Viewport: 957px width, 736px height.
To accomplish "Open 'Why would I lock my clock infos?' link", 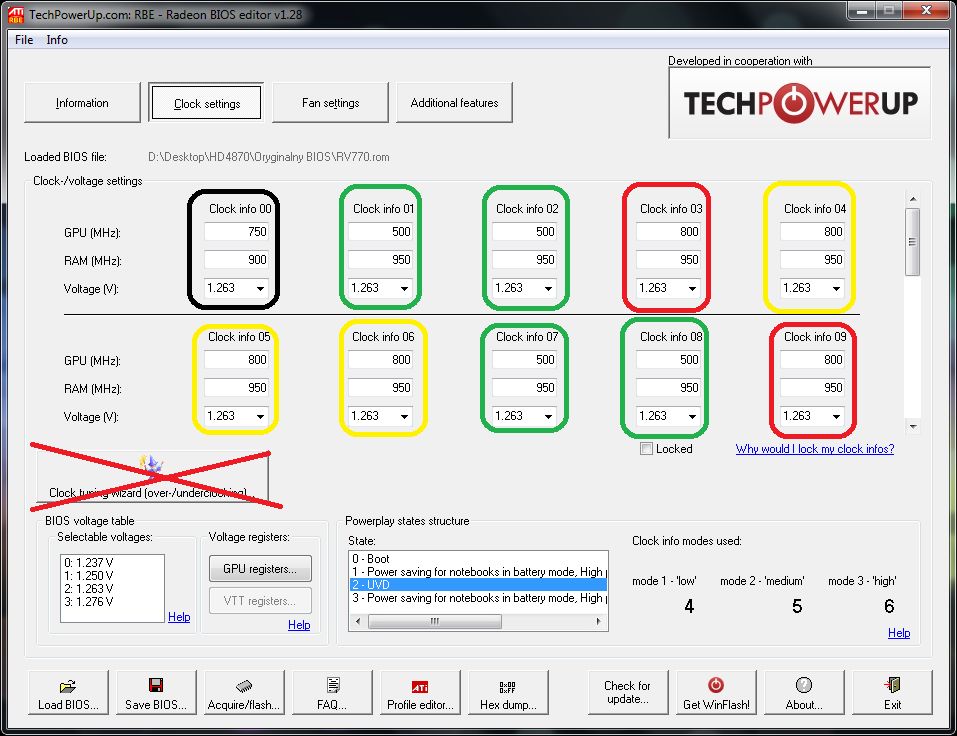I will click(815, 449).
